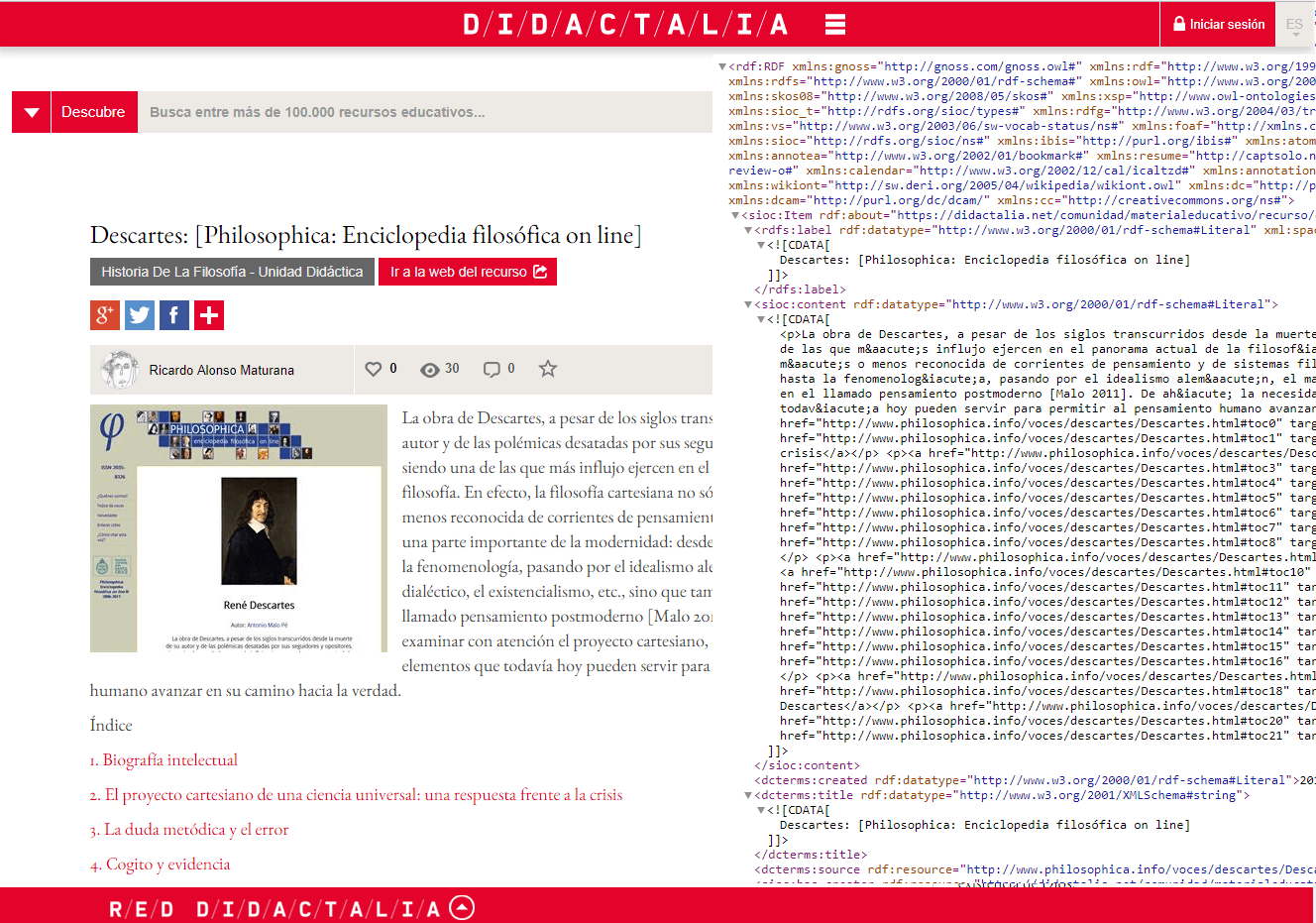
Task: Click Red Didactalia footer label
Action: coord(274,909)
